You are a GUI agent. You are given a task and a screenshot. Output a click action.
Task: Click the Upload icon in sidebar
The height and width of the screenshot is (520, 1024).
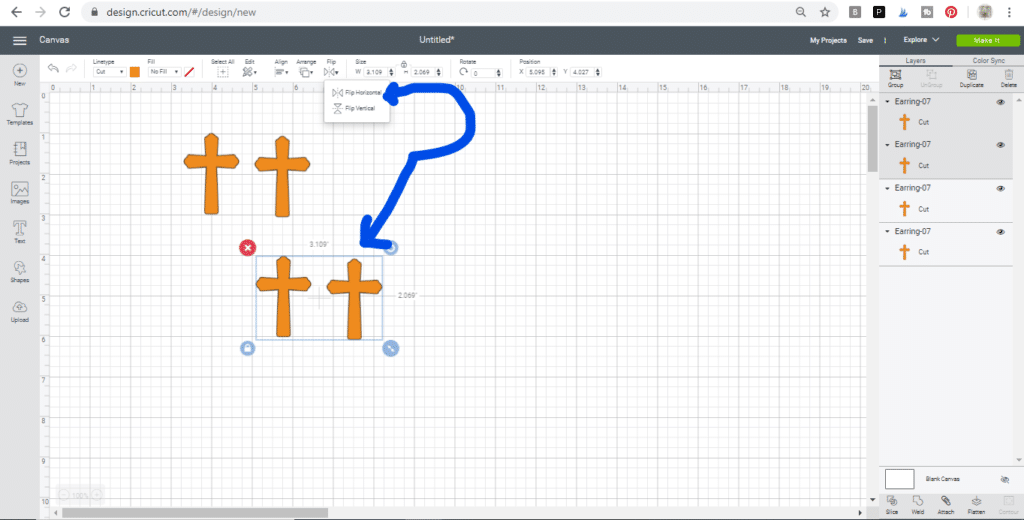click(x=19, y=310)
